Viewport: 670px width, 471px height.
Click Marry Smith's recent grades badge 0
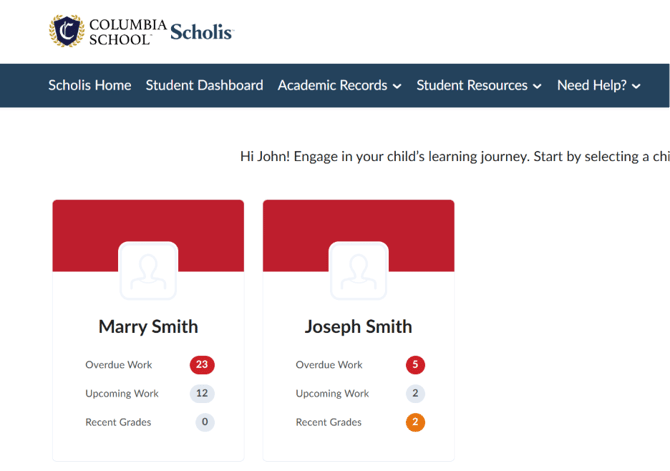tap(205, 422)
